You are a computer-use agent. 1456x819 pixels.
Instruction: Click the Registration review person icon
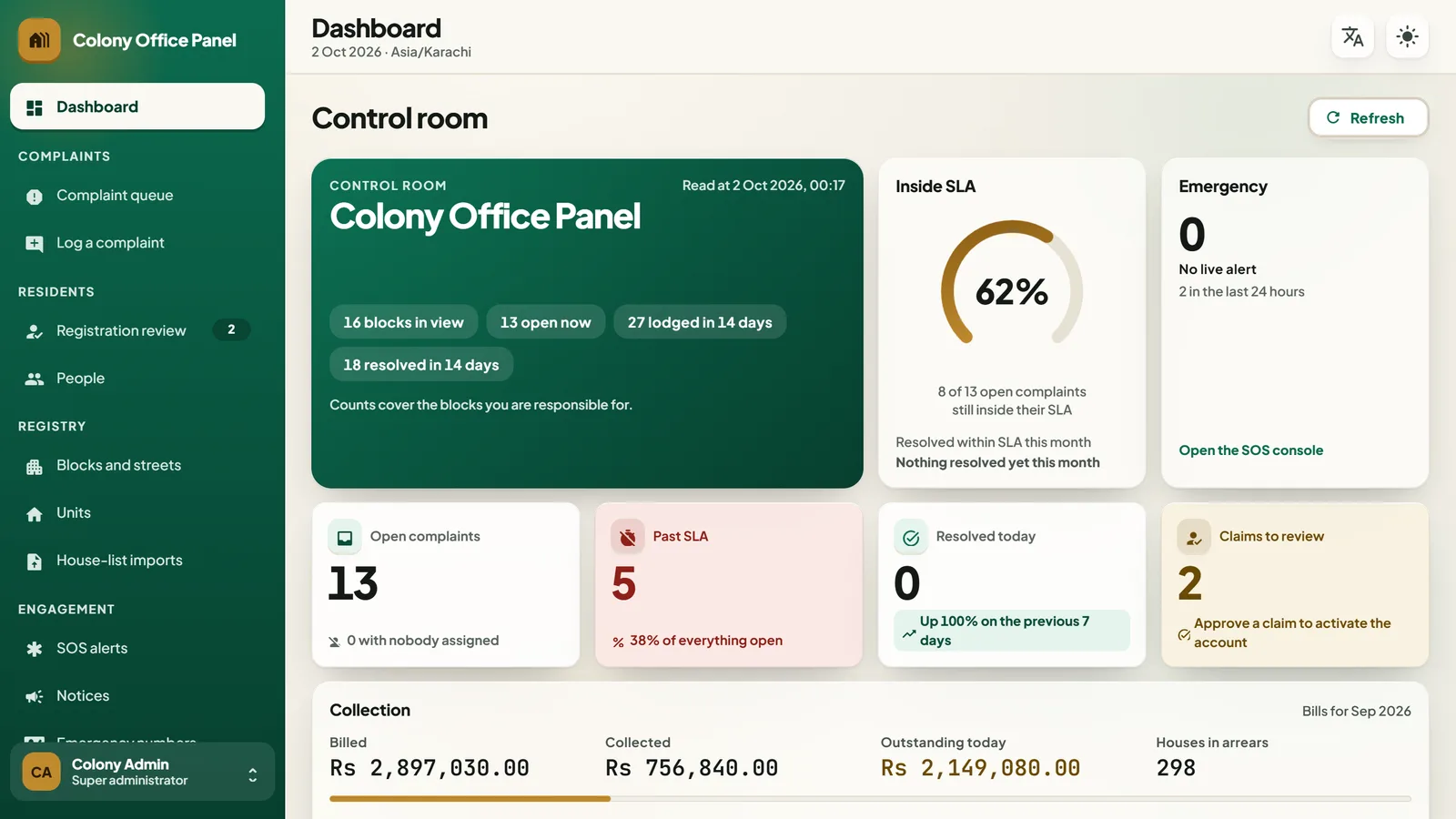[35, 331]
